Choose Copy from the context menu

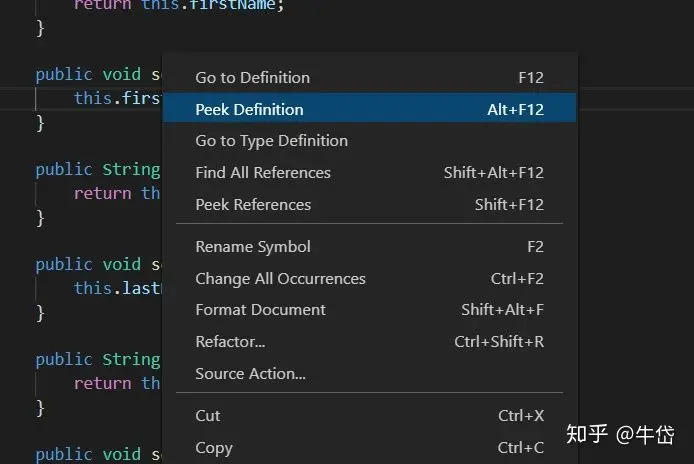click(214, 448)
